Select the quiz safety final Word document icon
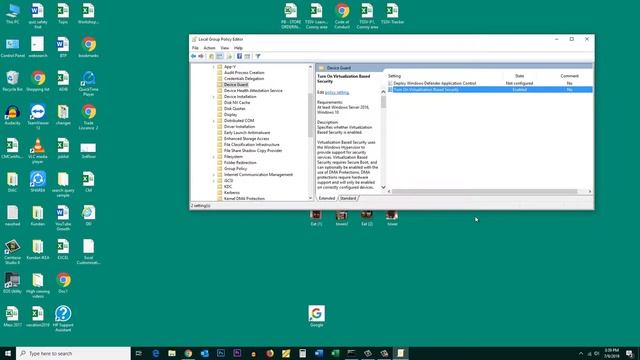 click(38, 16)
